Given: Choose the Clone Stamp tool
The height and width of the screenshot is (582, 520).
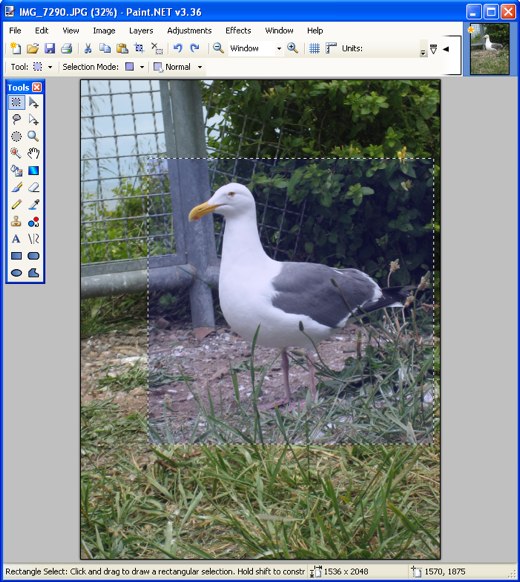Looking at the screenshot, I should click(16, 222).
